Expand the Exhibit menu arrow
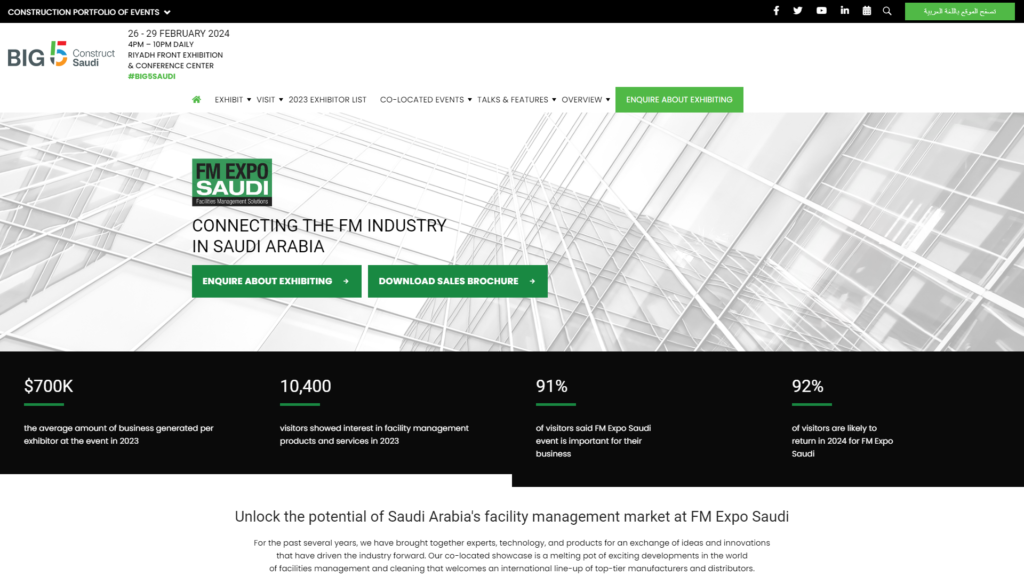The height and width of the screenshot is (576, 1024). click(x=249, y=100)
